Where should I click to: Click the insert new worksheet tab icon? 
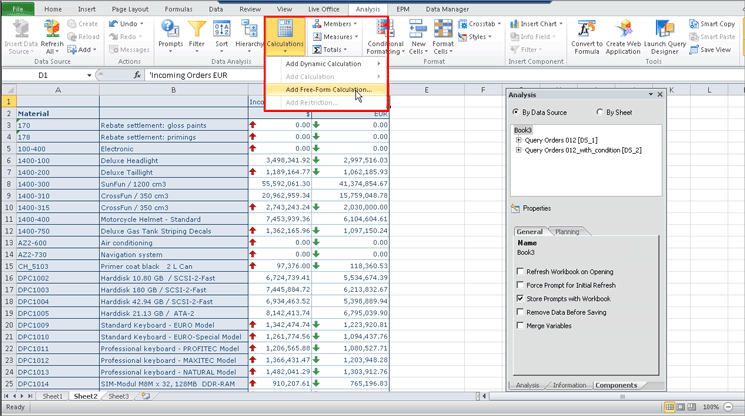145,396
